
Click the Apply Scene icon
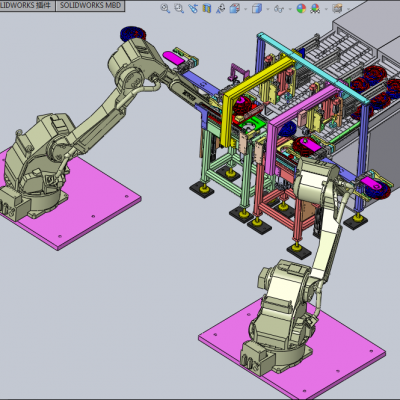pos(315,8)
